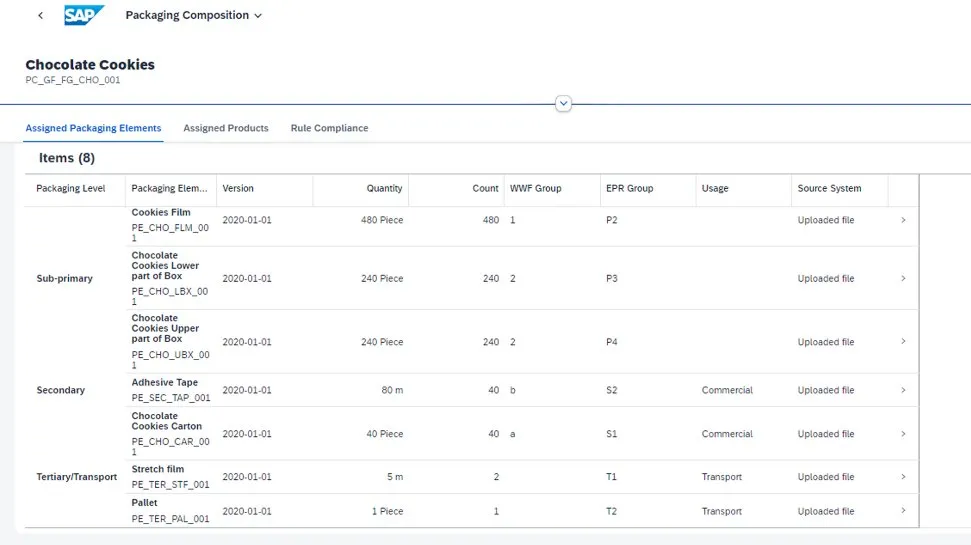Click the SAP logo

point(84,15)
